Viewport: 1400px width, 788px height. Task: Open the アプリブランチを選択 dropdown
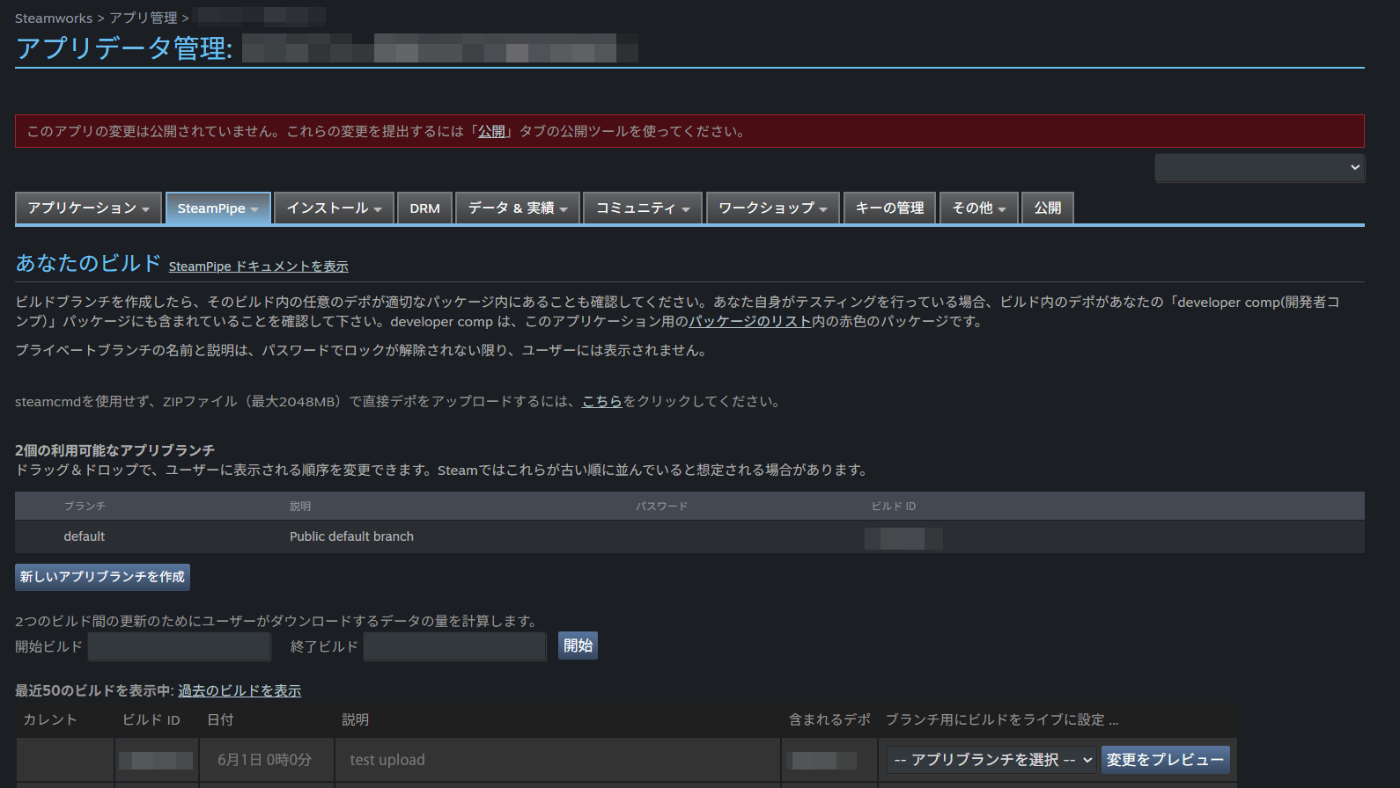pyautogui.click(x=992, y=760)
